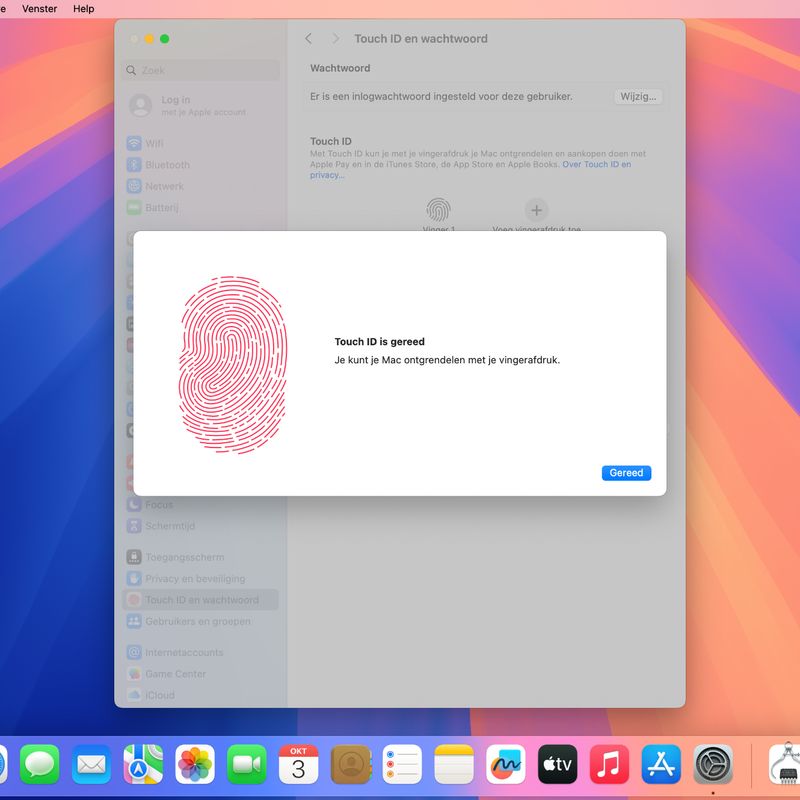Launch Maps from the dock
Screen dimensions: 800x800
pos(143,765)
